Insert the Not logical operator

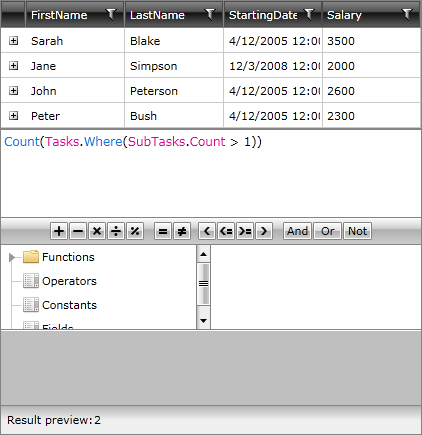pyautogui.click(x=357, y=231)
